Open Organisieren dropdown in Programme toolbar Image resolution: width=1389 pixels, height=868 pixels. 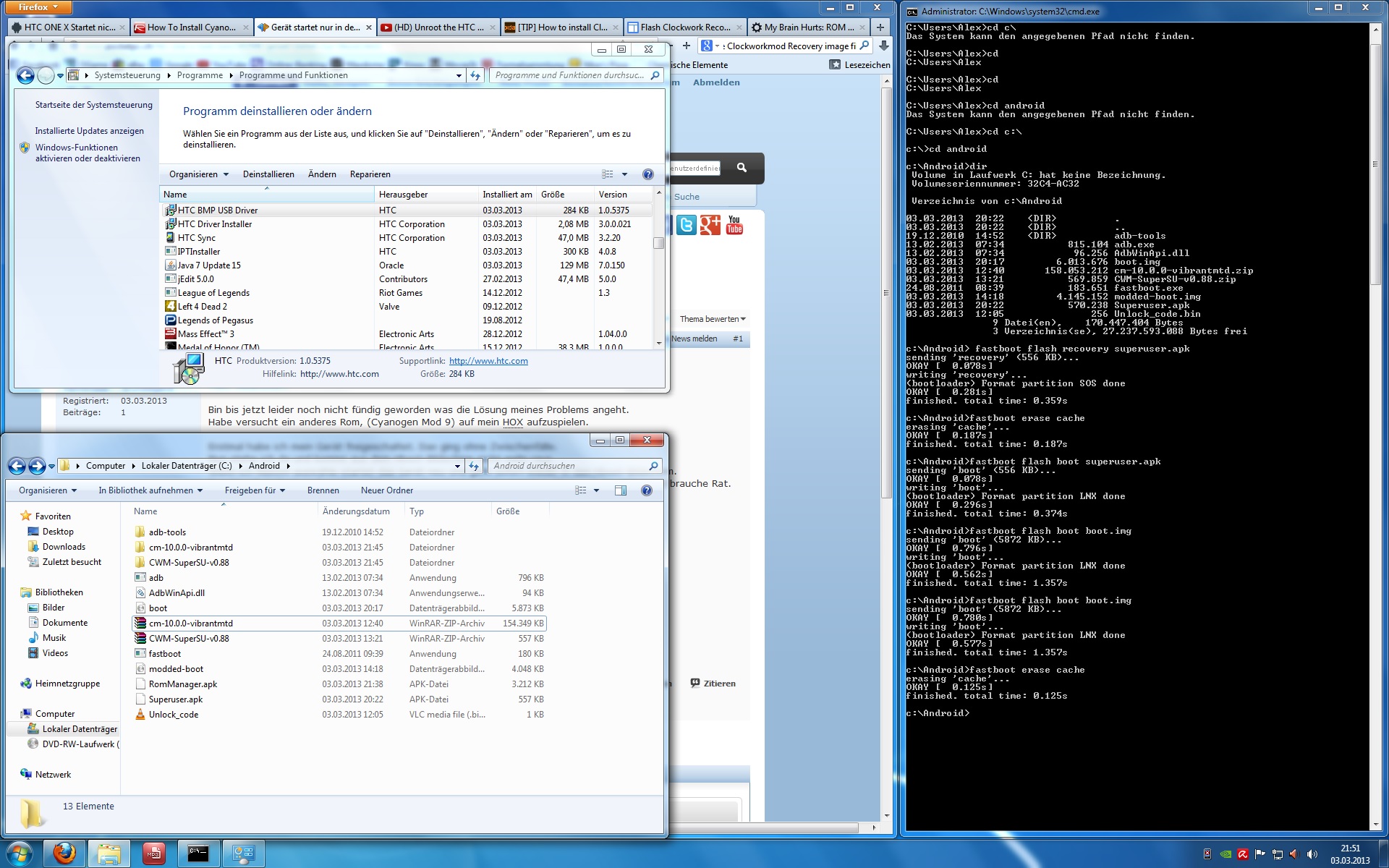[199, 174]
